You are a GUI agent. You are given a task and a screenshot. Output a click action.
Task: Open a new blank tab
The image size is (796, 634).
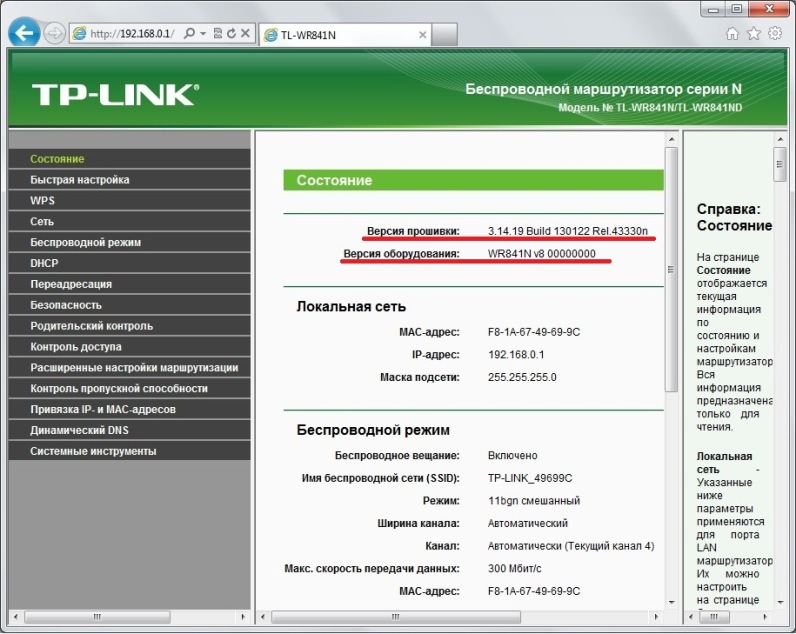point(444,35)
